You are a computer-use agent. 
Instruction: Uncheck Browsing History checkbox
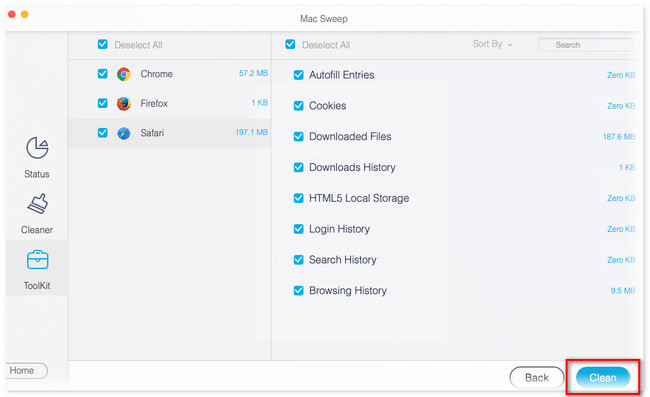pyautogui.click(x=298, y=290)
